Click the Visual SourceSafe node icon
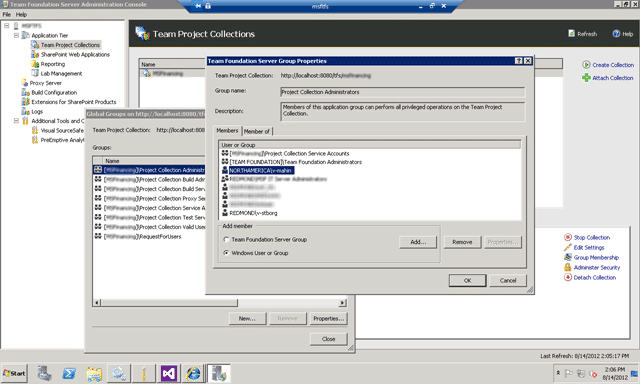This screenshot has width=640, height=384. [35, 130]
